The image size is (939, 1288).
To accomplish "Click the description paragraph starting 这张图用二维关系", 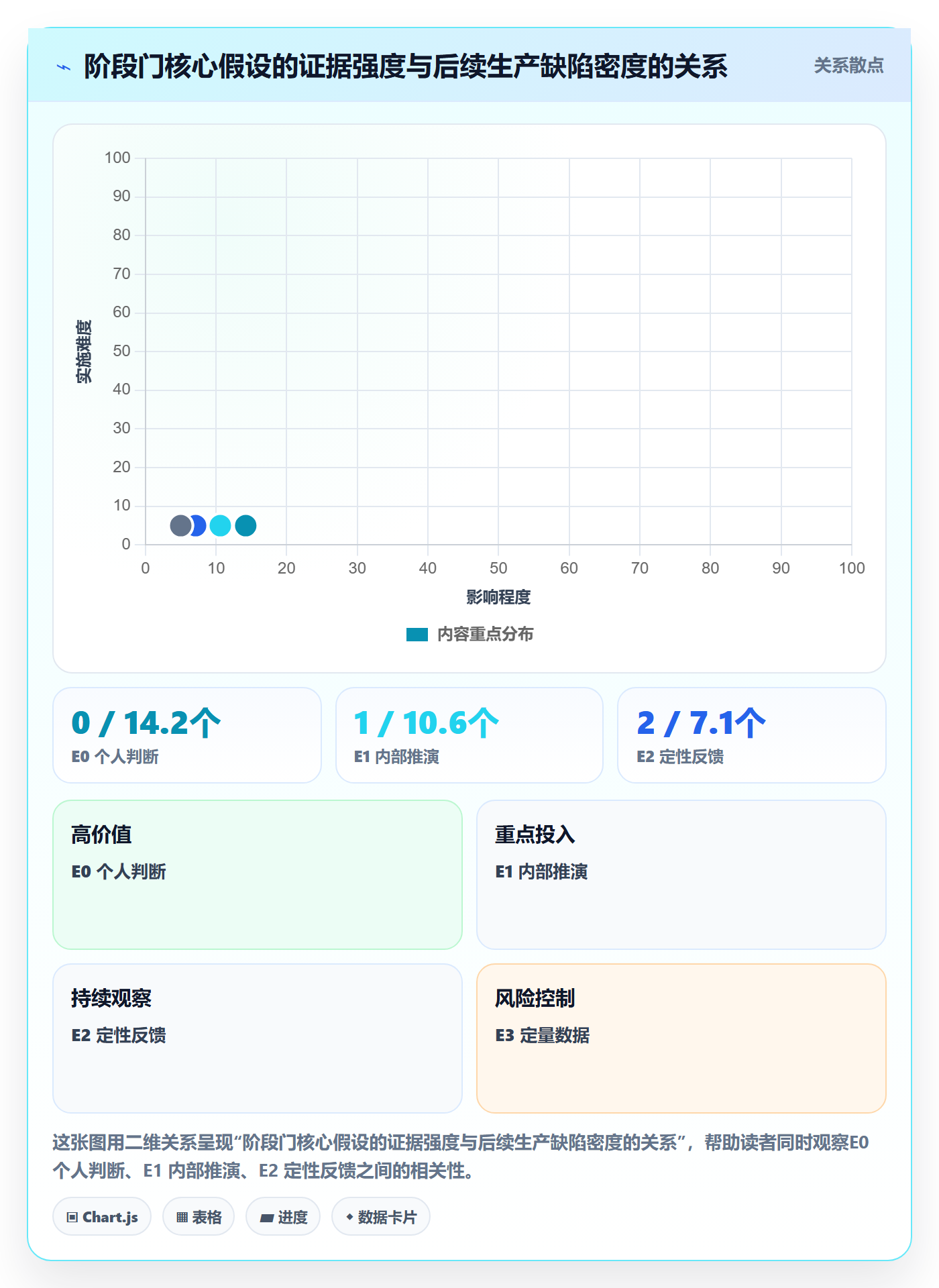I will click(461, 1157).
